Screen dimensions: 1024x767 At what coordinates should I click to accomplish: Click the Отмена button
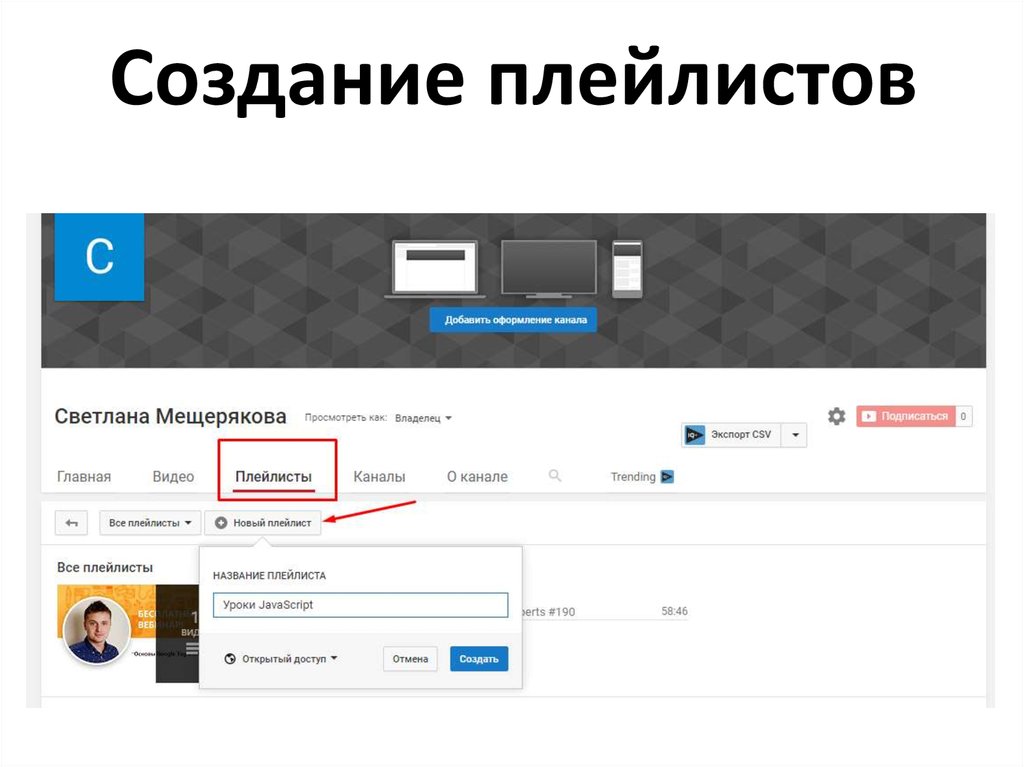pyautogui.click(x=410, y=659)
